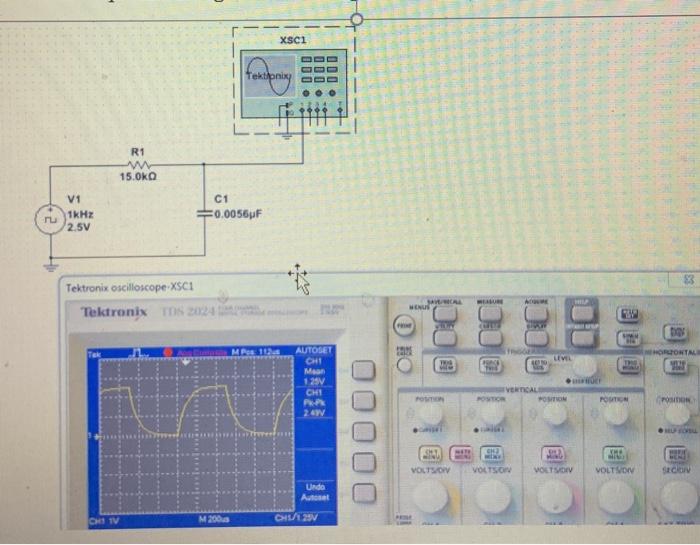Push the TRIG VIEW button

445,365
